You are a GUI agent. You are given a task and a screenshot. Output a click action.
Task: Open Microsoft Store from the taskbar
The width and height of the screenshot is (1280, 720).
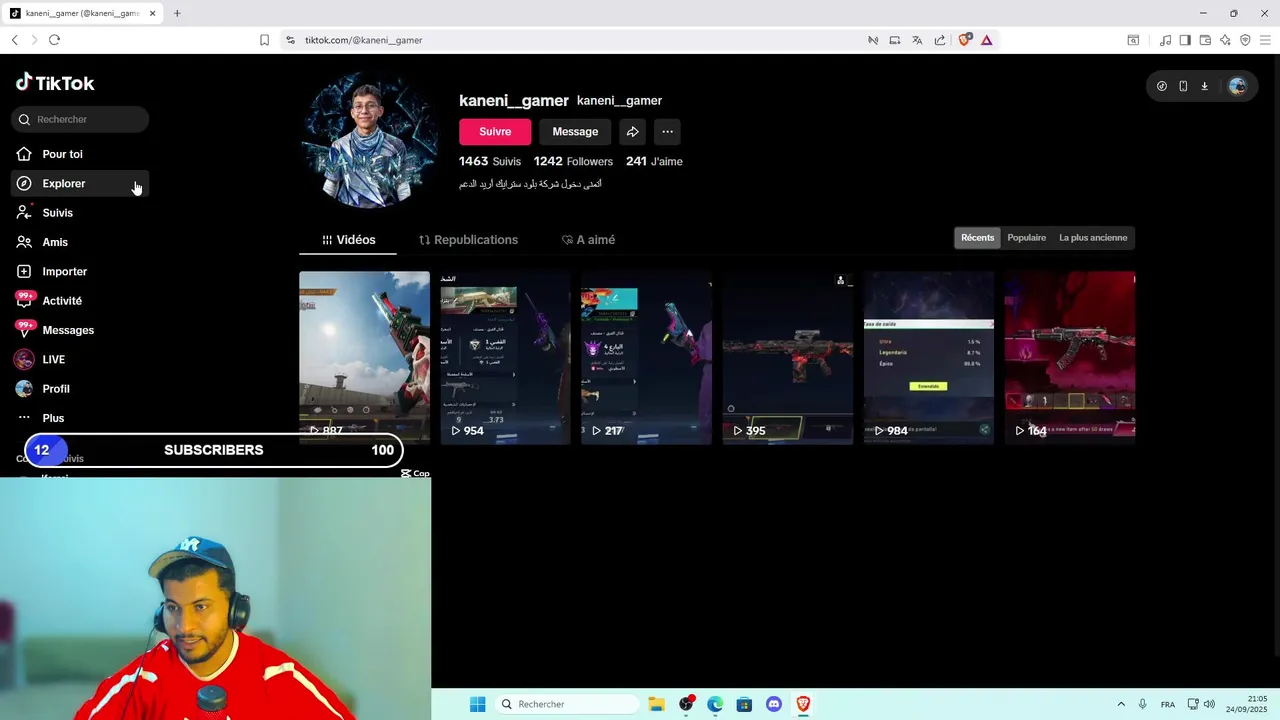pos(744,704)
